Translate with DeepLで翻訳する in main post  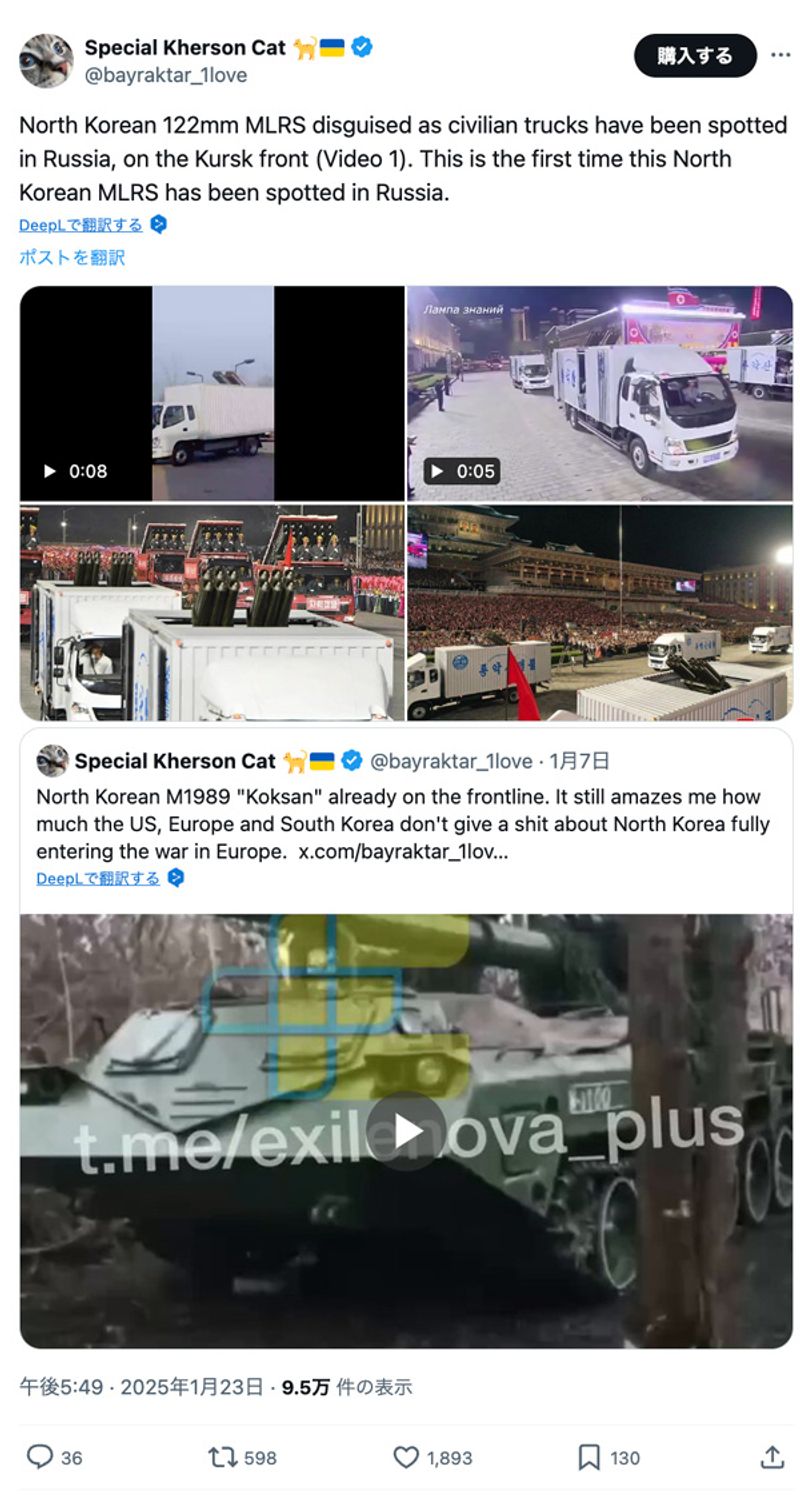[x=81, y=225]
